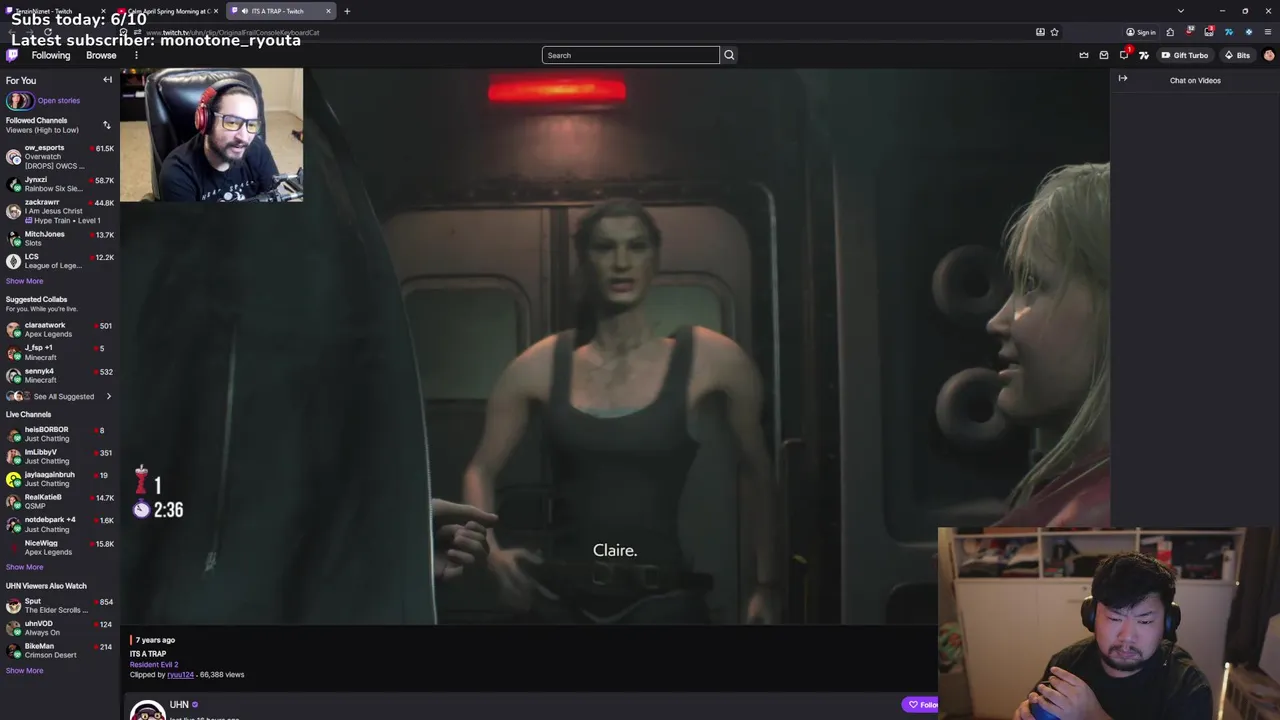
Task: Open the list all tabs chevron
Action: tap(1181, 11)
